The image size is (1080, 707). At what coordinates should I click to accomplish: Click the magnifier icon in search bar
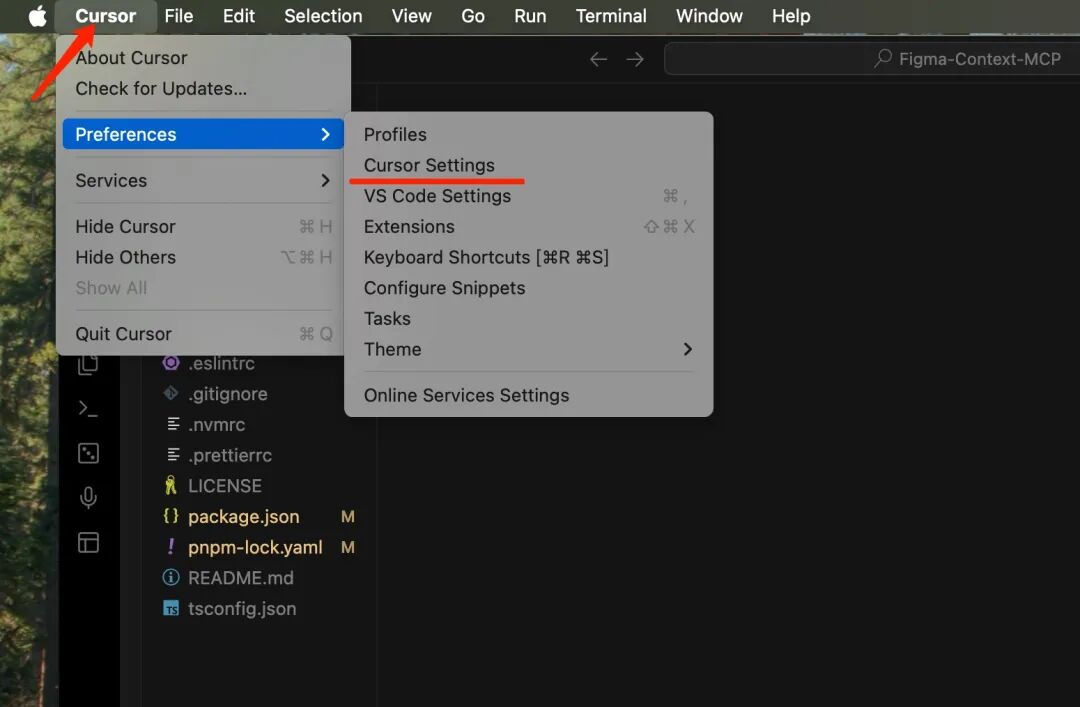point(883,58)
